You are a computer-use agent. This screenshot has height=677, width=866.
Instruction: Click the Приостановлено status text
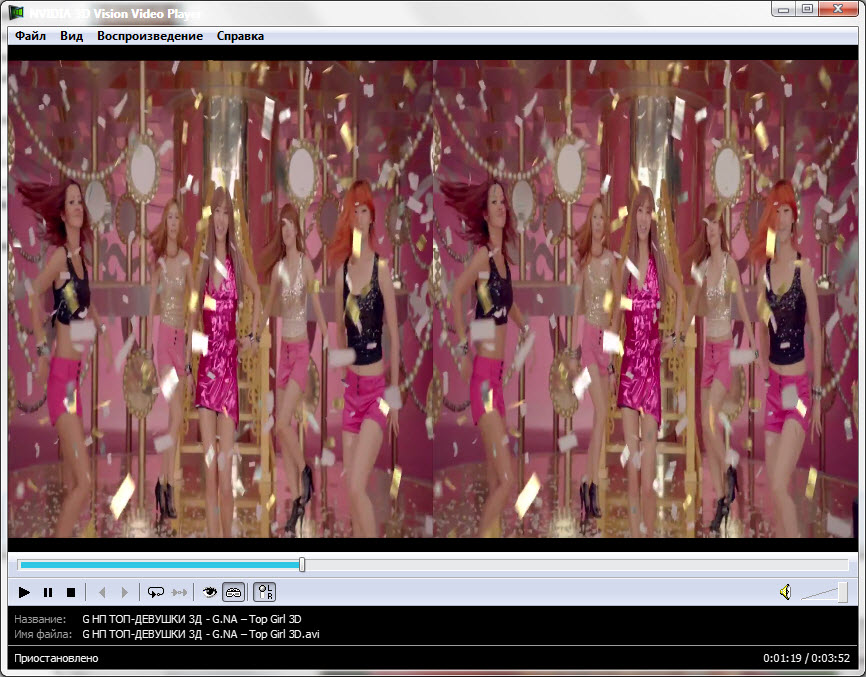tap(56, 658)
